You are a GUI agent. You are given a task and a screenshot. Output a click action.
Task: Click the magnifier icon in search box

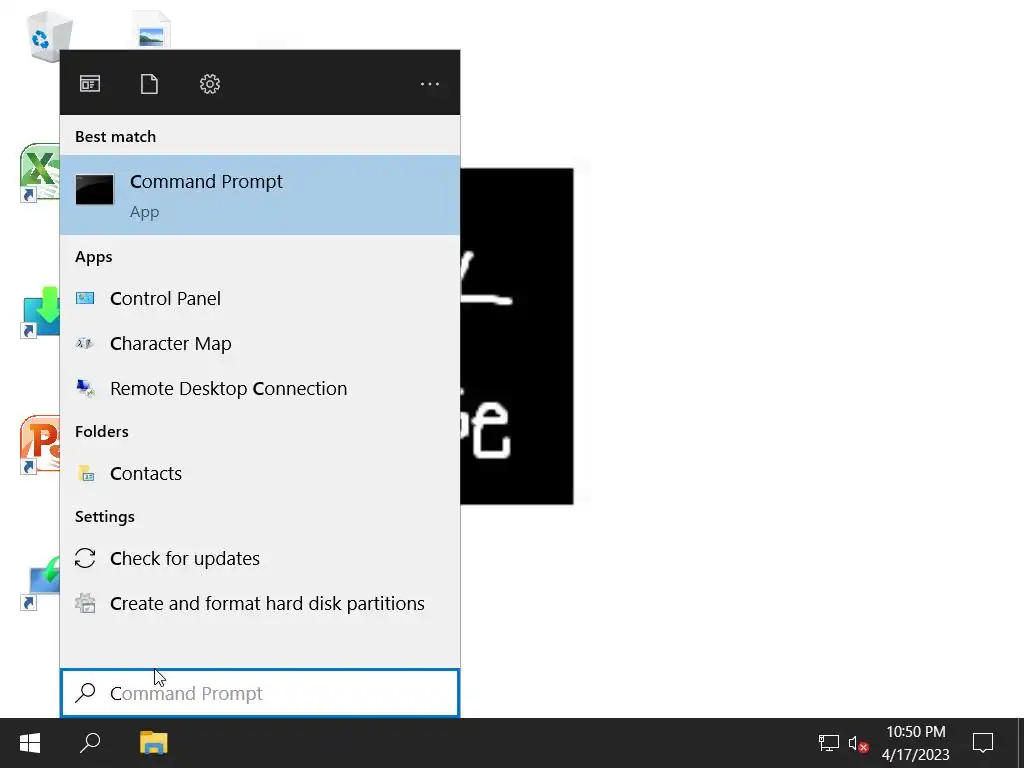tap(86, 693)
